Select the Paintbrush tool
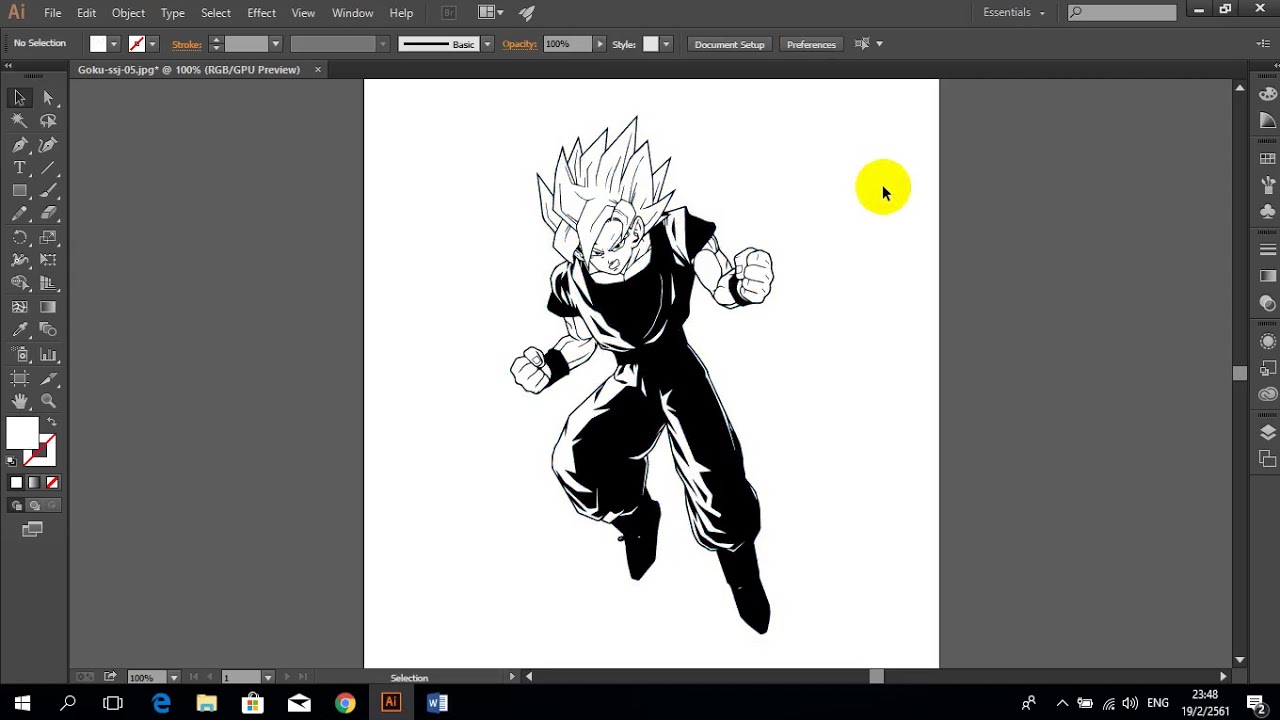This screenshot has width=1280, height=720. (48, 191)
